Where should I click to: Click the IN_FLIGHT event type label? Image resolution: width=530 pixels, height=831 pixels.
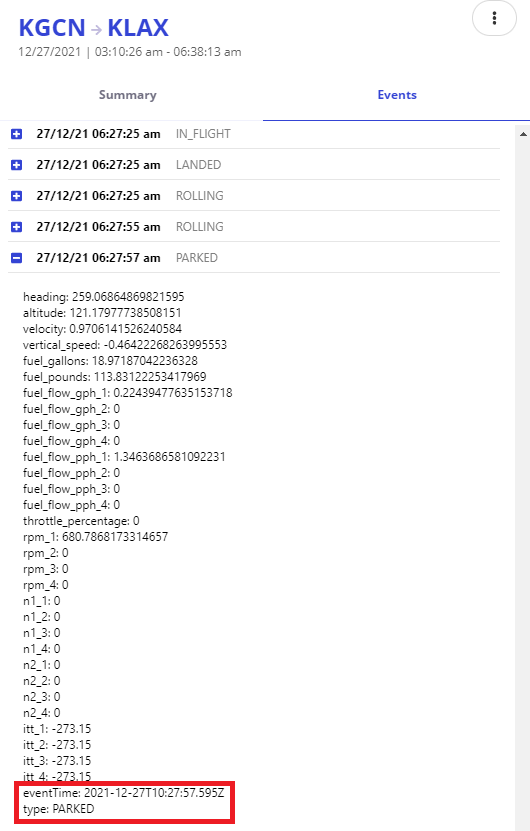coord(203,134)
